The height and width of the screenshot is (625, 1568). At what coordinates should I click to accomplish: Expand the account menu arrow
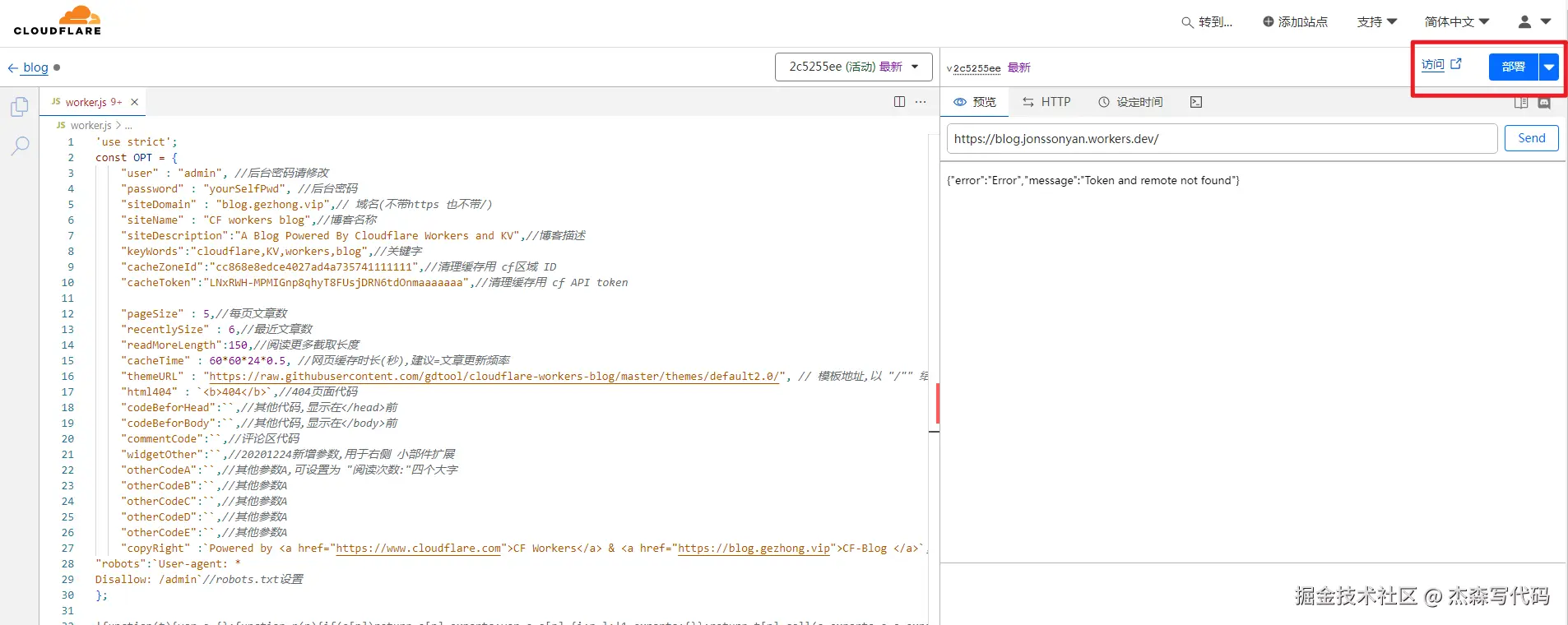pos(1546,22)
